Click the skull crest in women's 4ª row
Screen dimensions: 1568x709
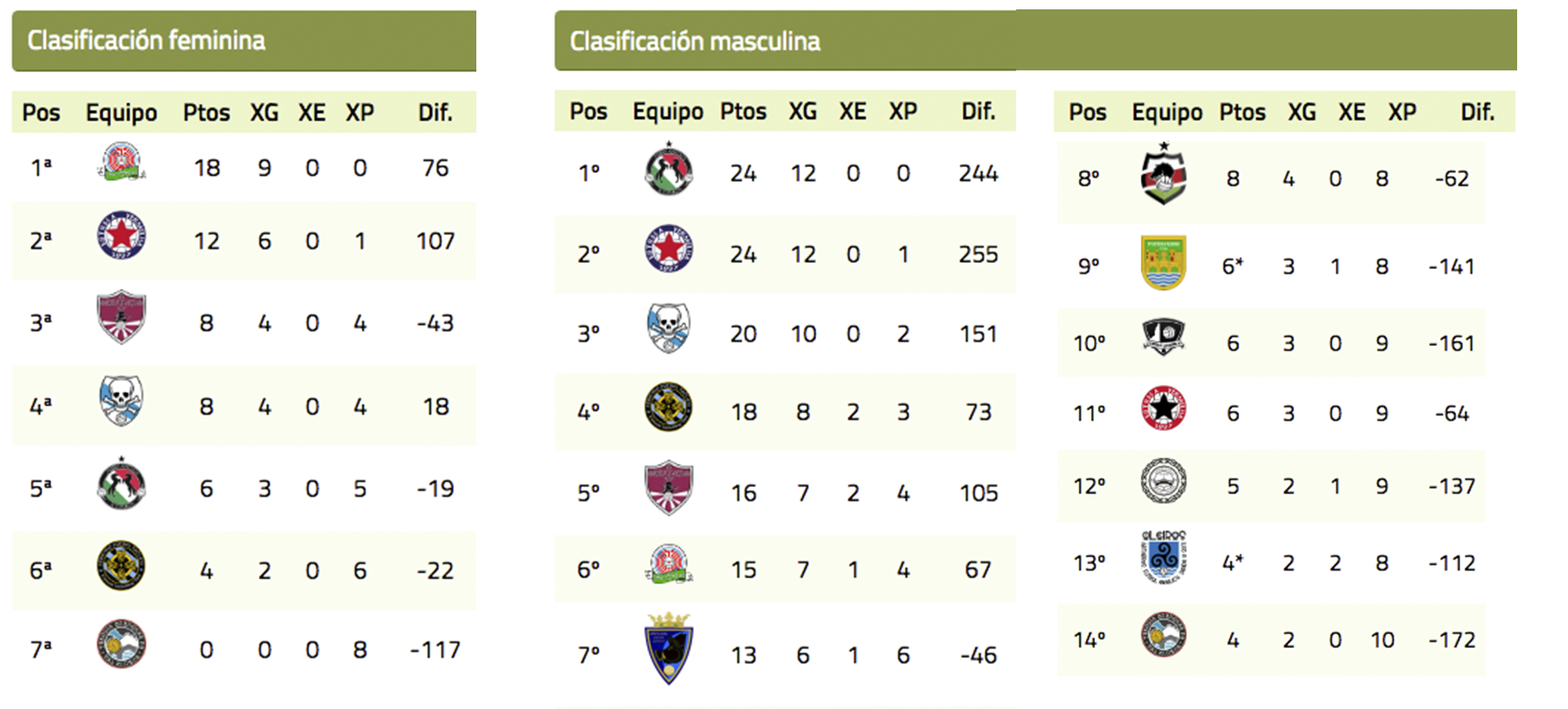[x=121, y=401]
